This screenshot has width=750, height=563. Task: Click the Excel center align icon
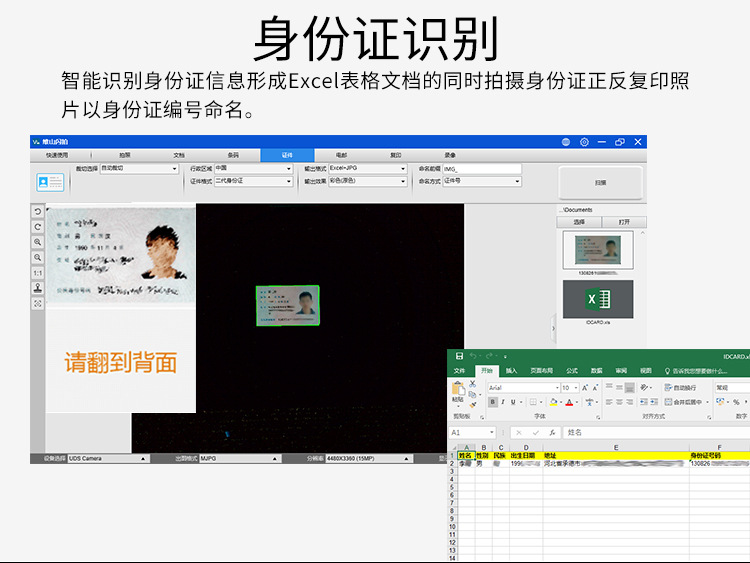(x=619, y=402)
